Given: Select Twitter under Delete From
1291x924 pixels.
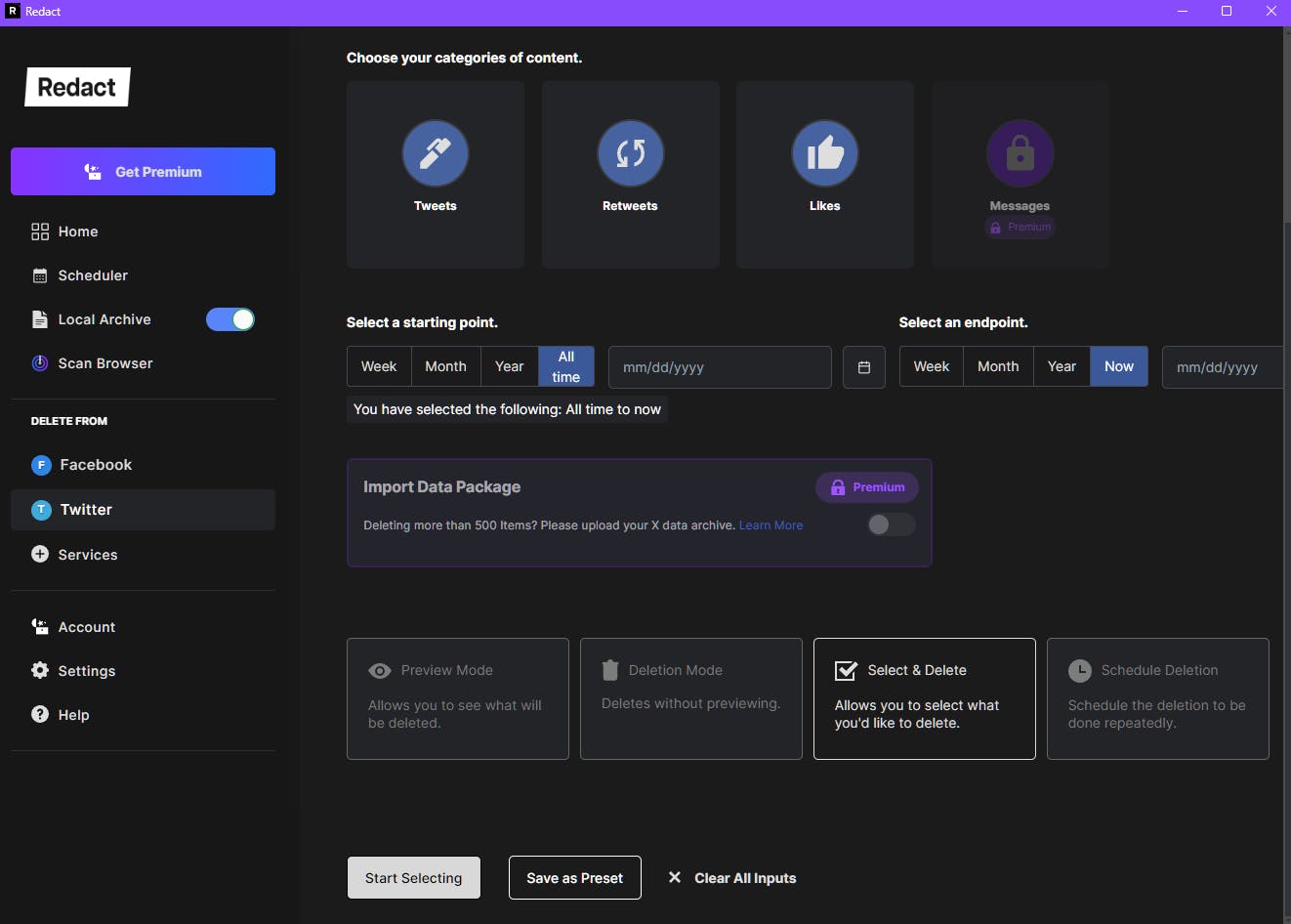Looking at the screenshot, I should pyautogui.click(x=143, y=510).
